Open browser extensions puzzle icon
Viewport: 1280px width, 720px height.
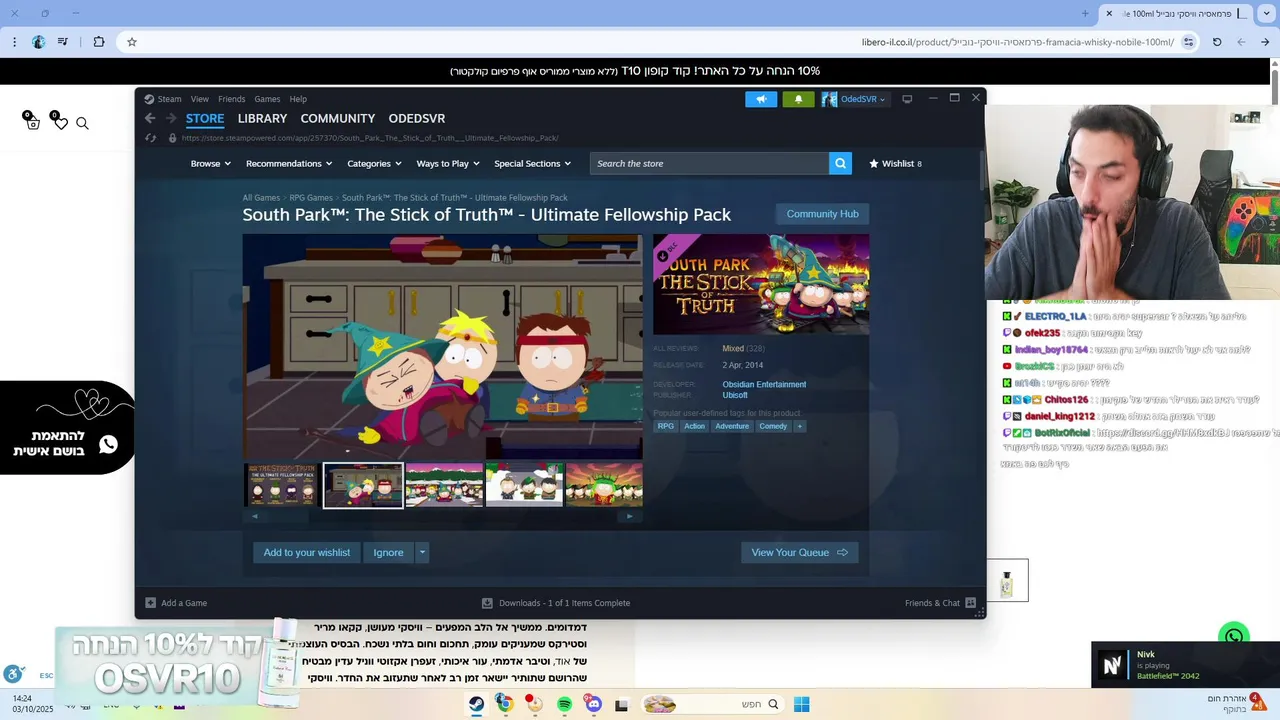tap(98, 42)
